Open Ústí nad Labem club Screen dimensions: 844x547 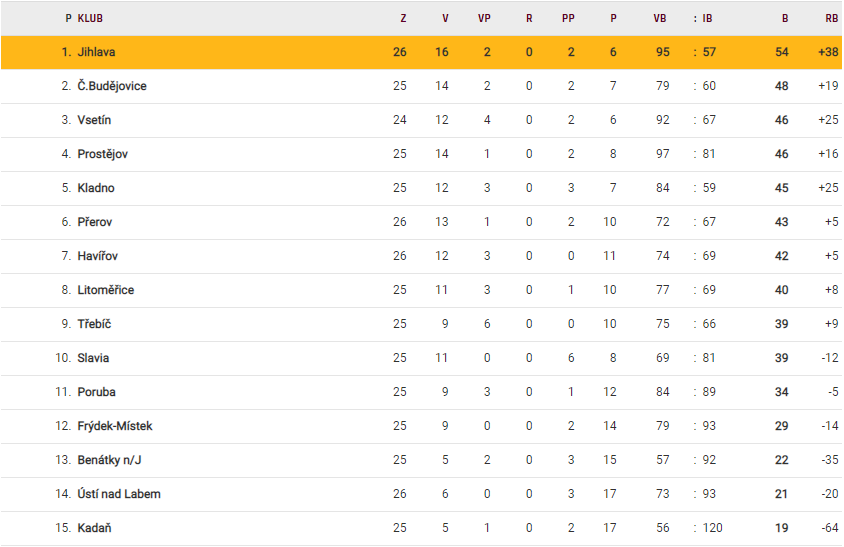click(119, 494)
